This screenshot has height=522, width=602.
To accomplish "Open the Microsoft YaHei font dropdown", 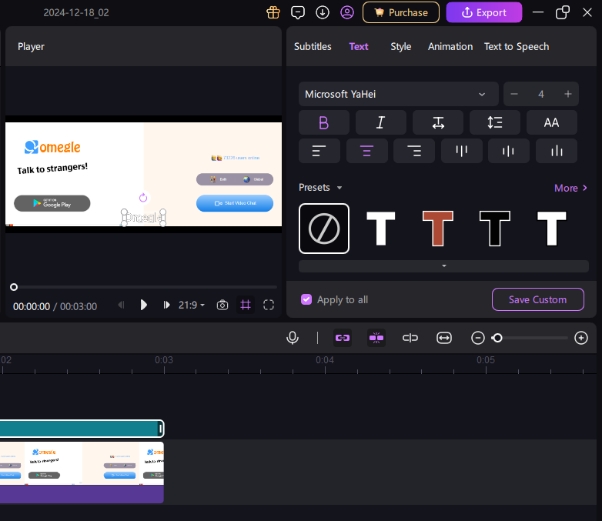I will coord(398,94).
